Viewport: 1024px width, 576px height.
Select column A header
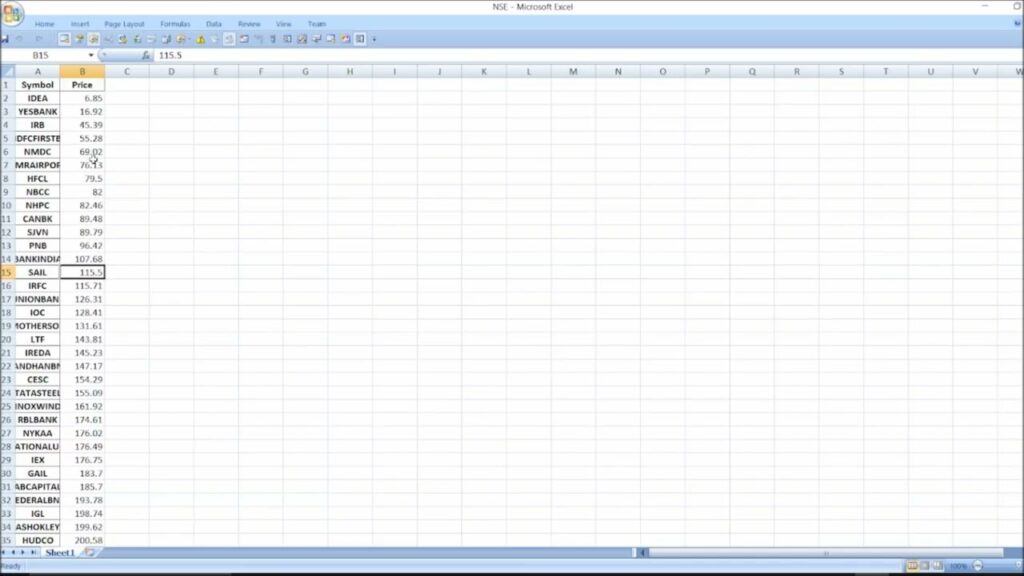tap(37, 71)
